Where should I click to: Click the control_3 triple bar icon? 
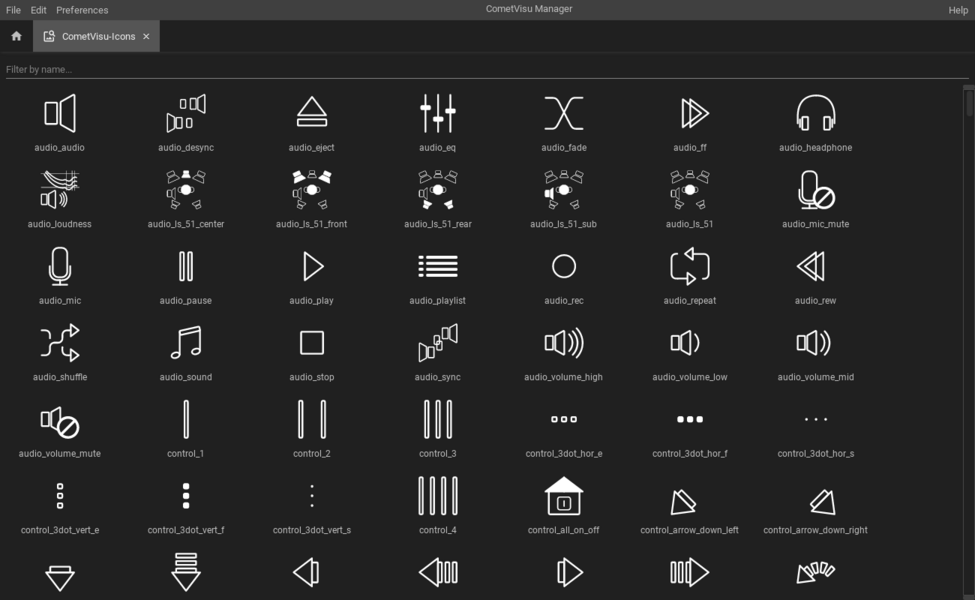click(x=438, y=419)
